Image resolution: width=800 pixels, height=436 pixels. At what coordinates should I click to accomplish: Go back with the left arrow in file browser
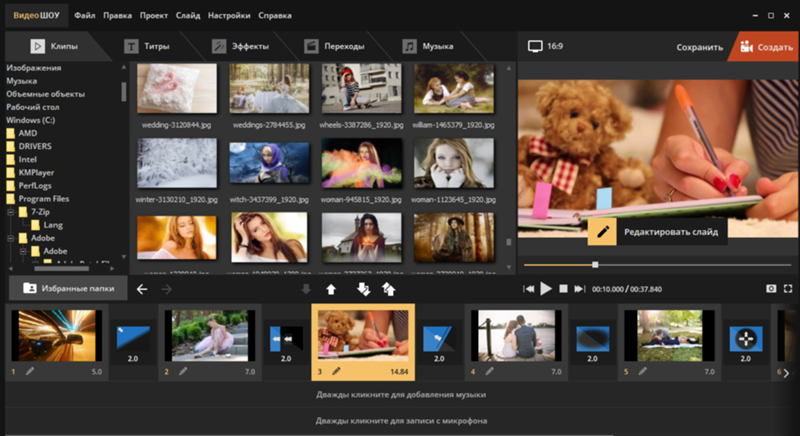(142, 289)
